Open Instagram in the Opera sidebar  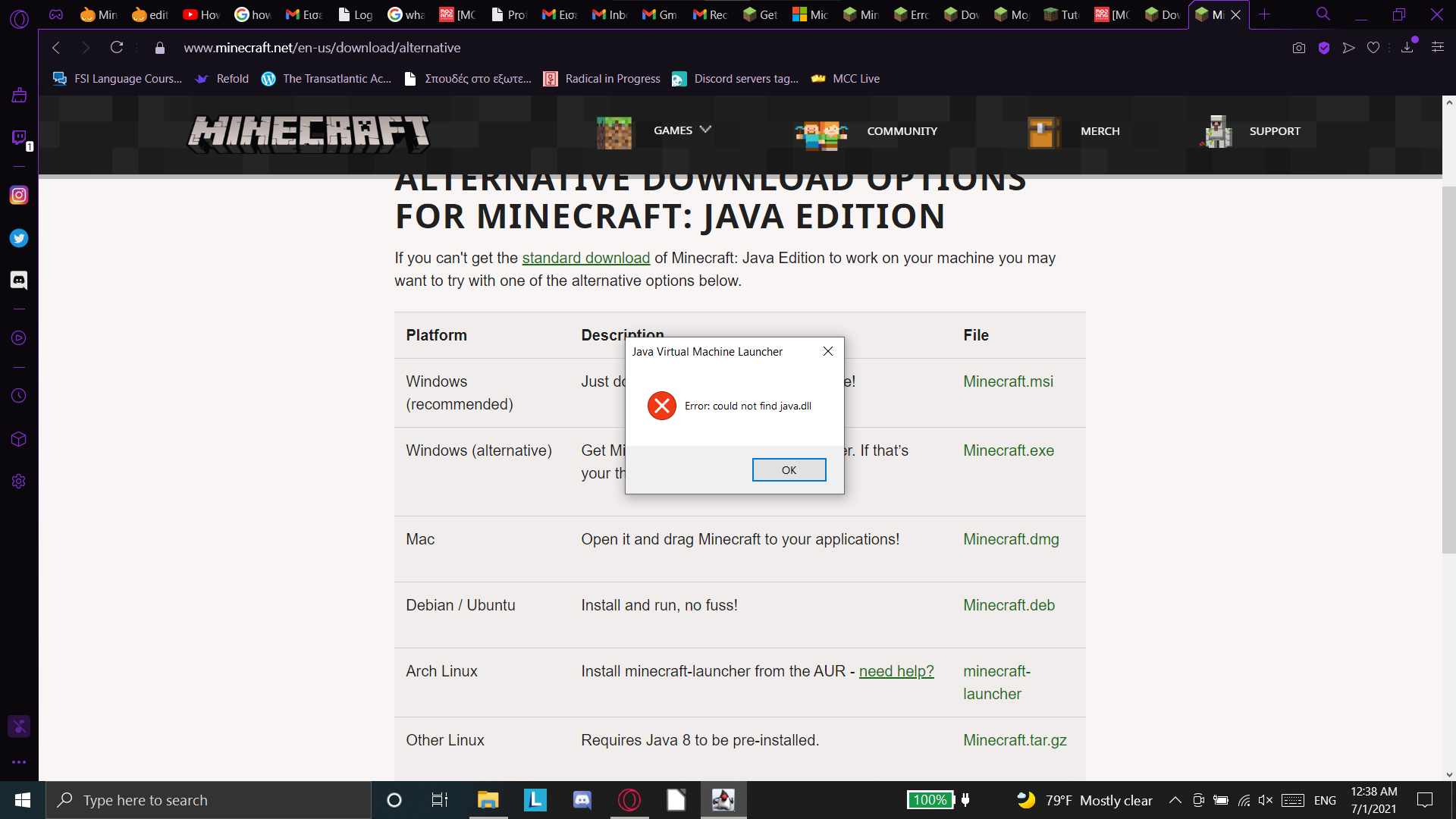[19, 195]
